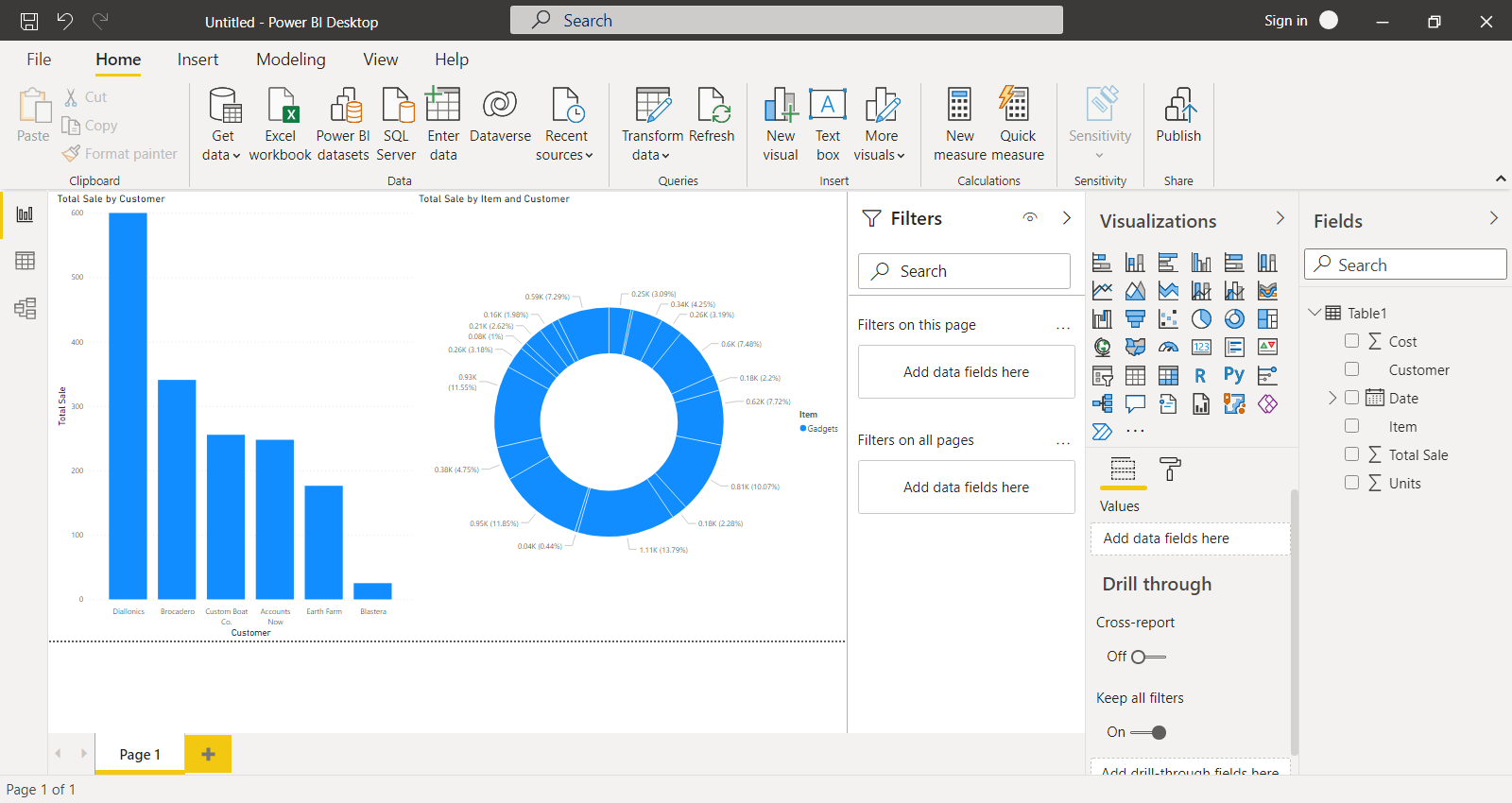This screenshot has height=803, width=1512.
Task: Expand the Date field hierarchy
Action: pyautogui.click(x=1332, y=398)
